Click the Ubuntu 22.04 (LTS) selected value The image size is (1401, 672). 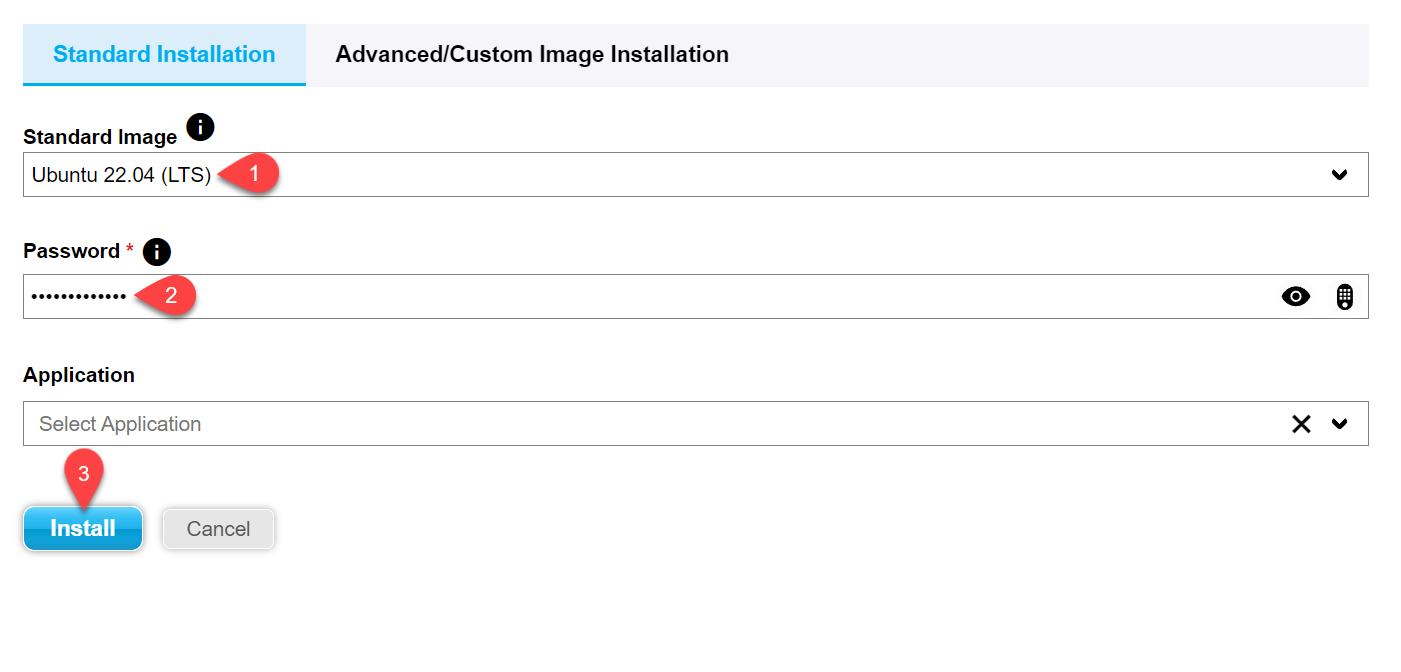pyautogui.click(x=121, y=175)
